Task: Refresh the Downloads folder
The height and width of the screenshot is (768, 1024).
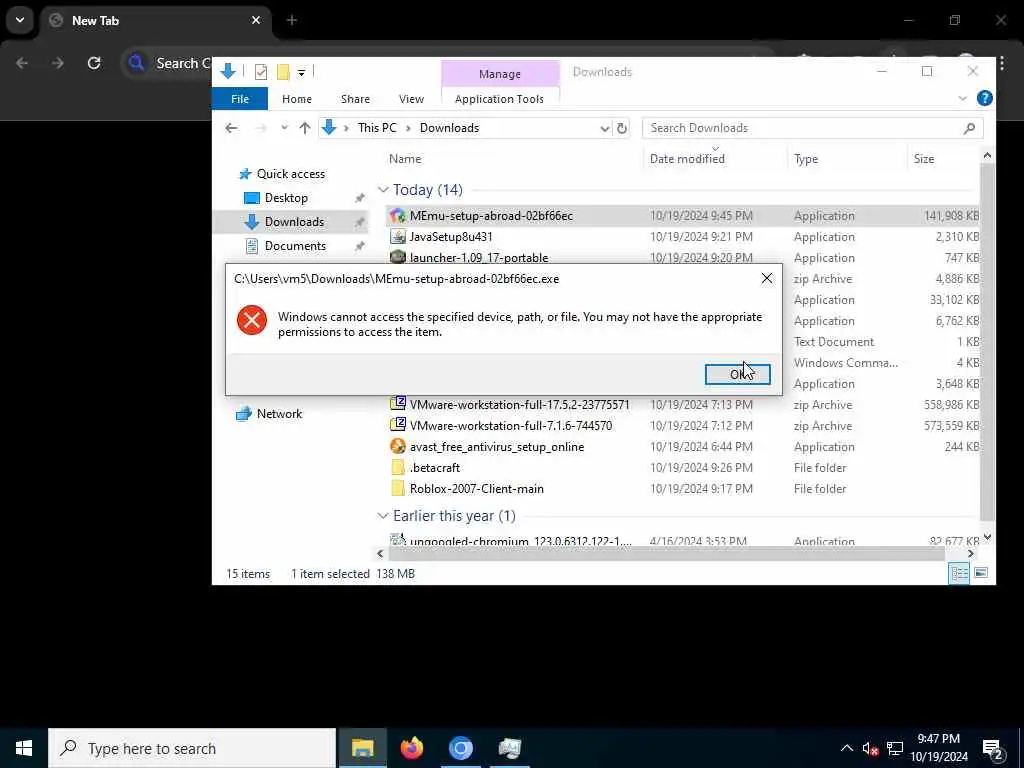Action: (622, 128)
